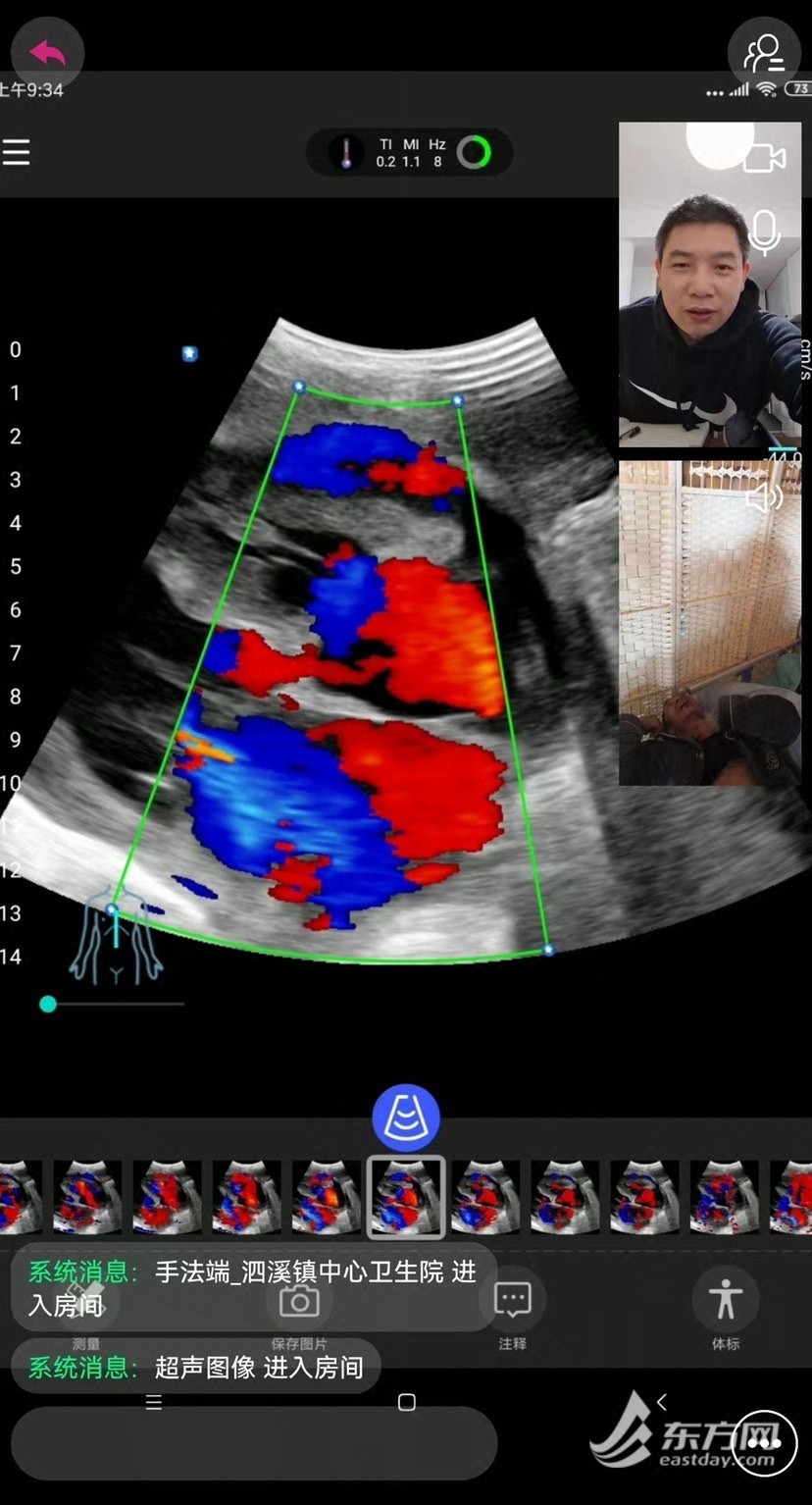The image size is (812, 1505).
Task: Select the highlighted center frame thumbnail
Action: click(406, 1196)
